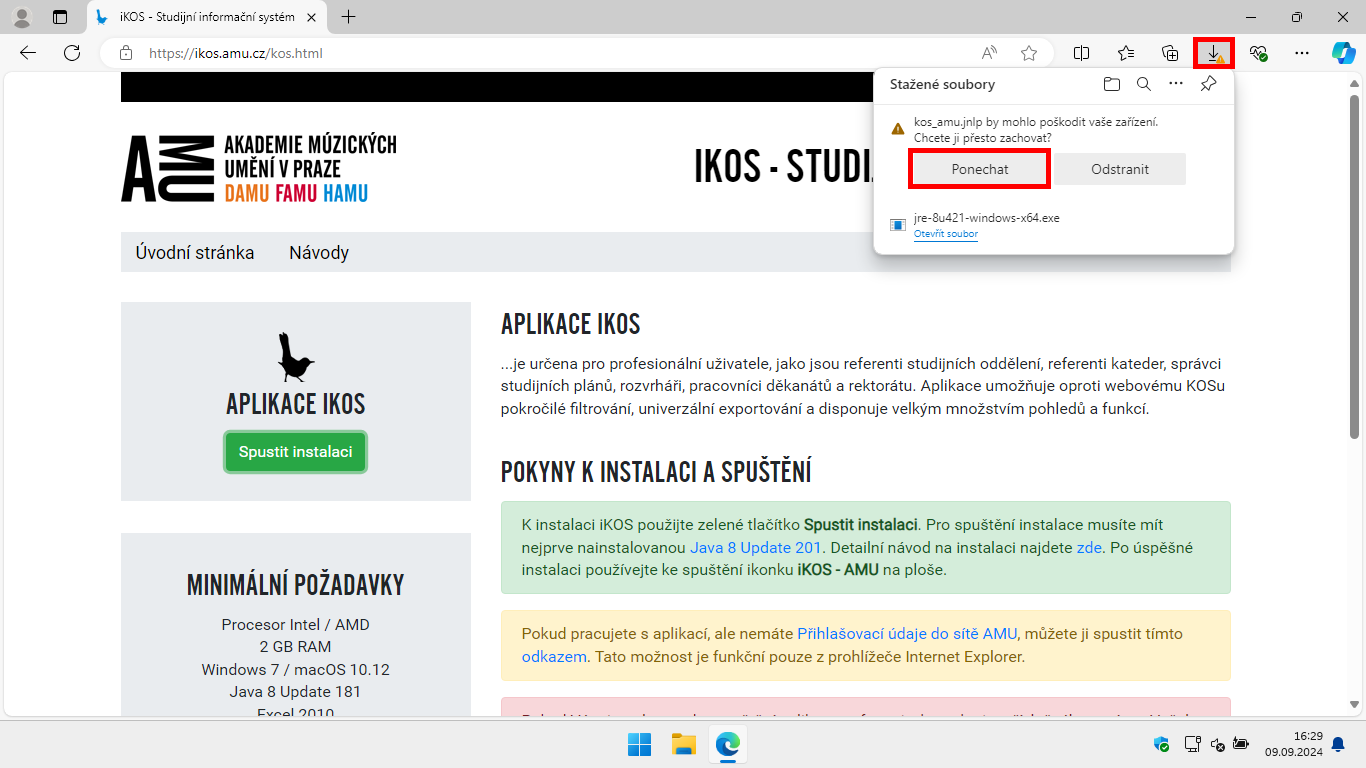Click Otevřít soubor link

pos(946,234)
